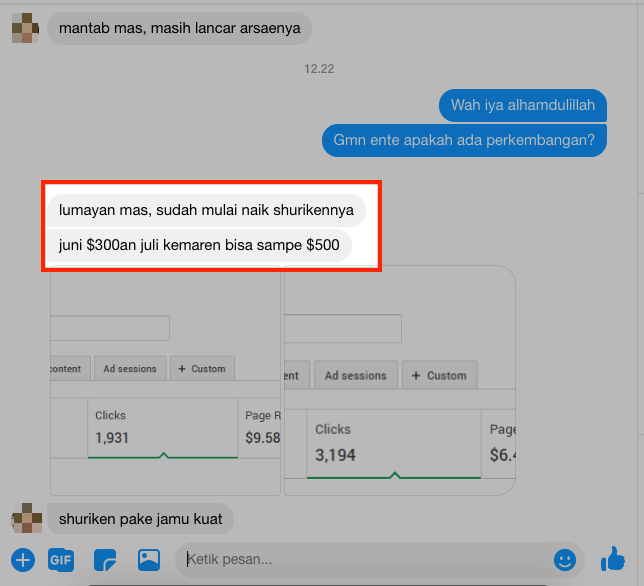Click the sender avatar beside the top message
Viewport: 644px width, 586px height.
click(25, 27)
